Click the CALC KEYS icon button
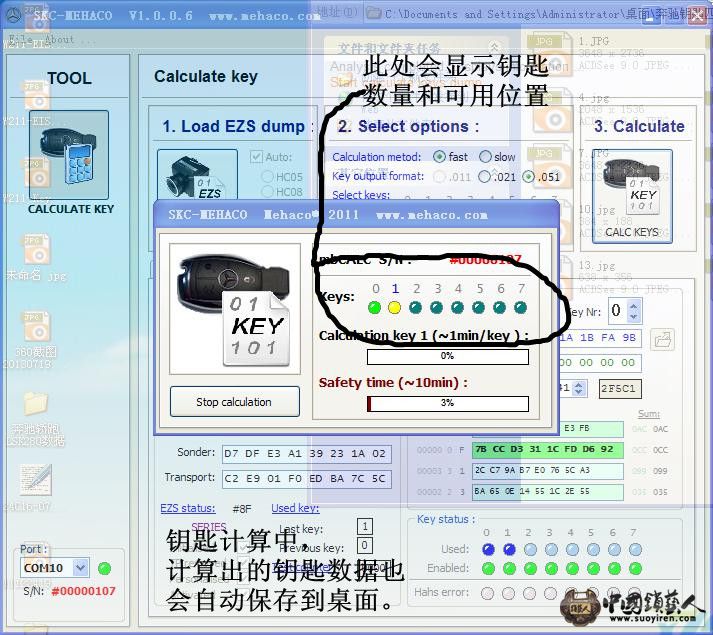Viewport: 713px width, 635px height. 632,196
